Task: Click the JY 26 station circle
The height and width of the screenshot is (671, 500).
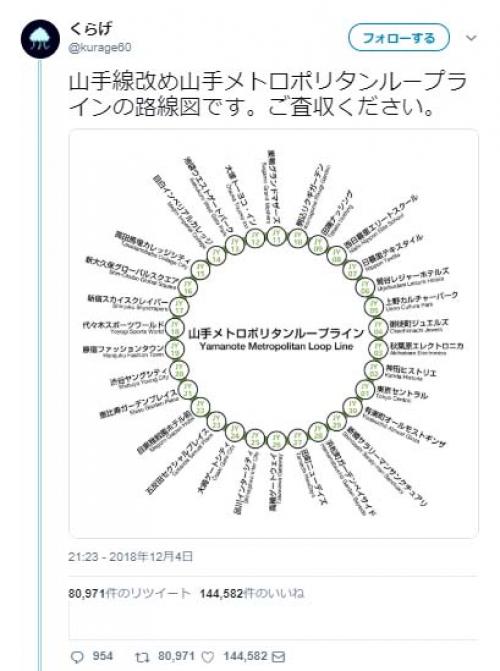Action: pos(277,441)
